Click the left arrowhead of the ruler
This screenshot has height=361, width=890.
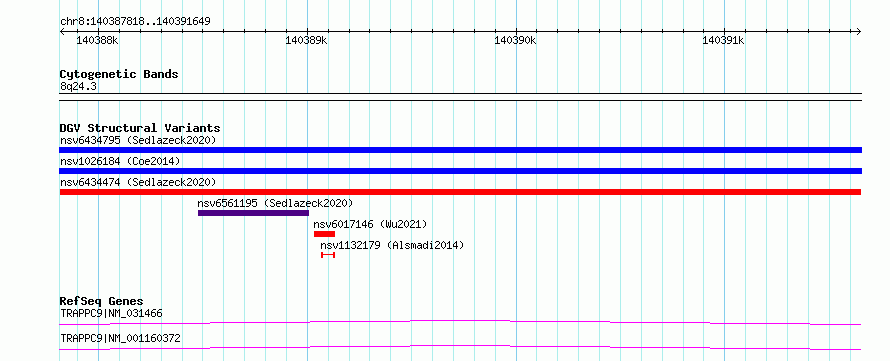(x=62, y=31)
